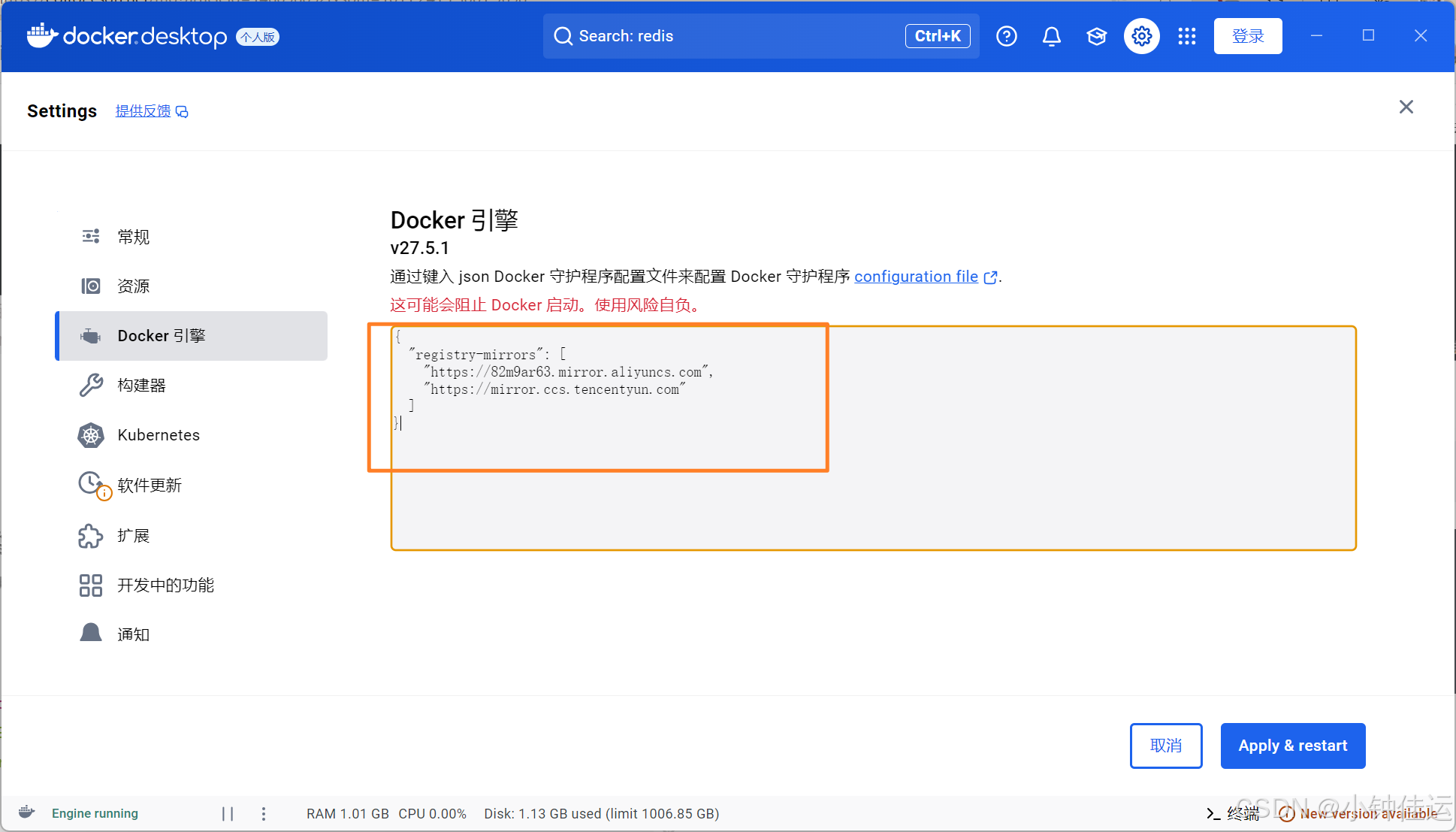Open the Docker Desktop whale logo
Image resolution: width=1456 pixels, height=832 pixels.
[43, 35]
